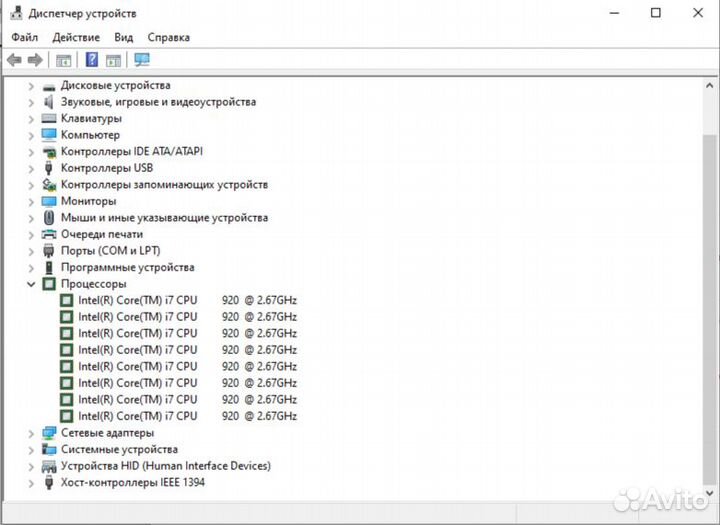Click the Дисковые устройства drive icon
Image resolution: width=720 pixels, height=525 pixels.
49,86
